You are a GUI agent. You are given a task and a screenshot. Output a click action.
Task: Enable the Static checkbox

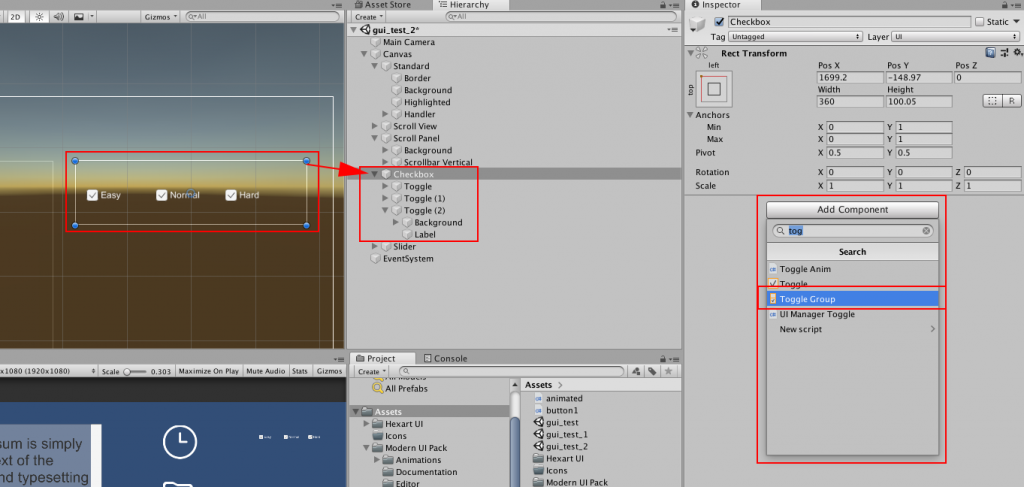click(x=978, y=22)
